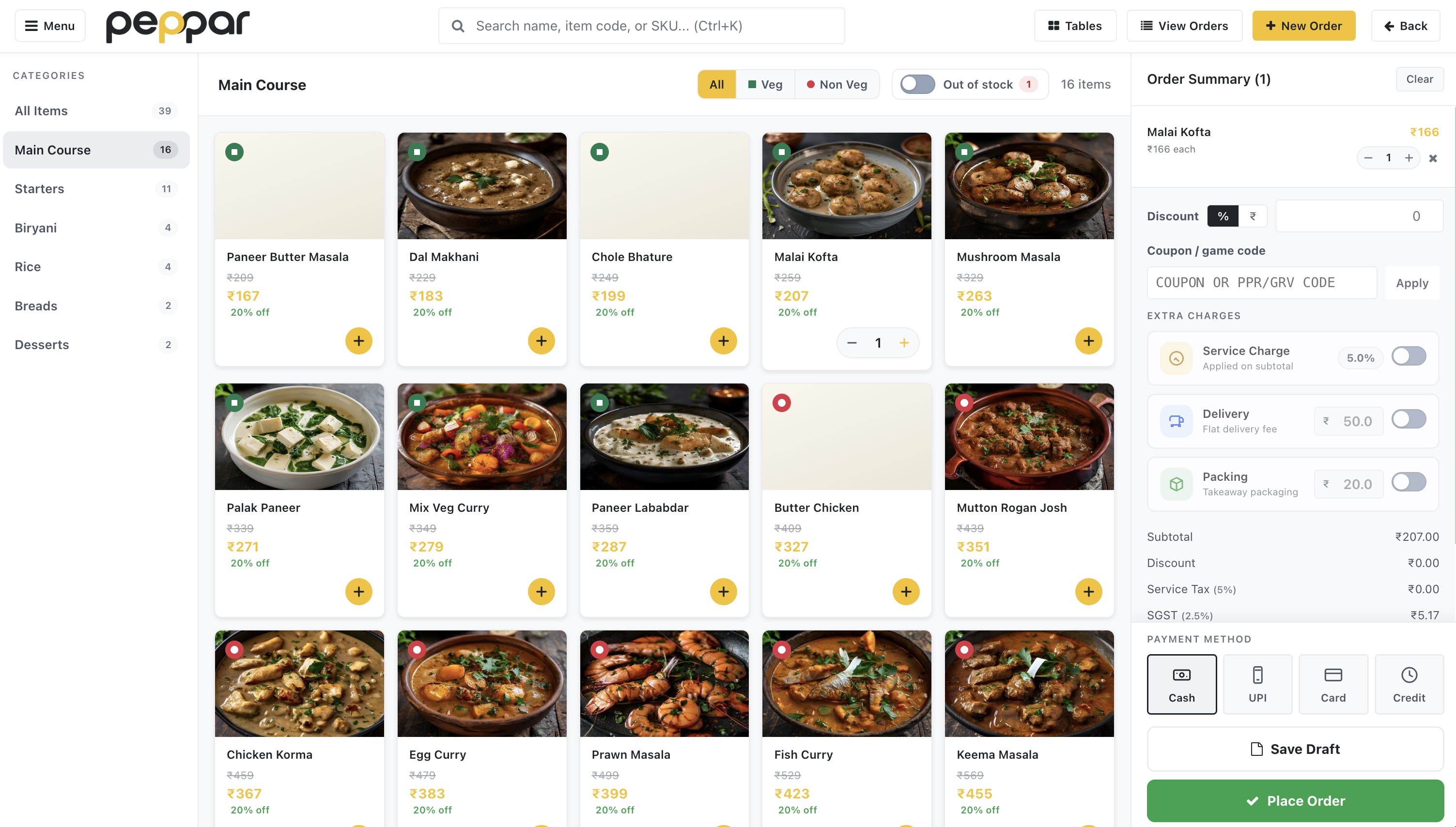1456x827 pixels.
Task: Click the Packing box icon
Action: coord(1176,485)
